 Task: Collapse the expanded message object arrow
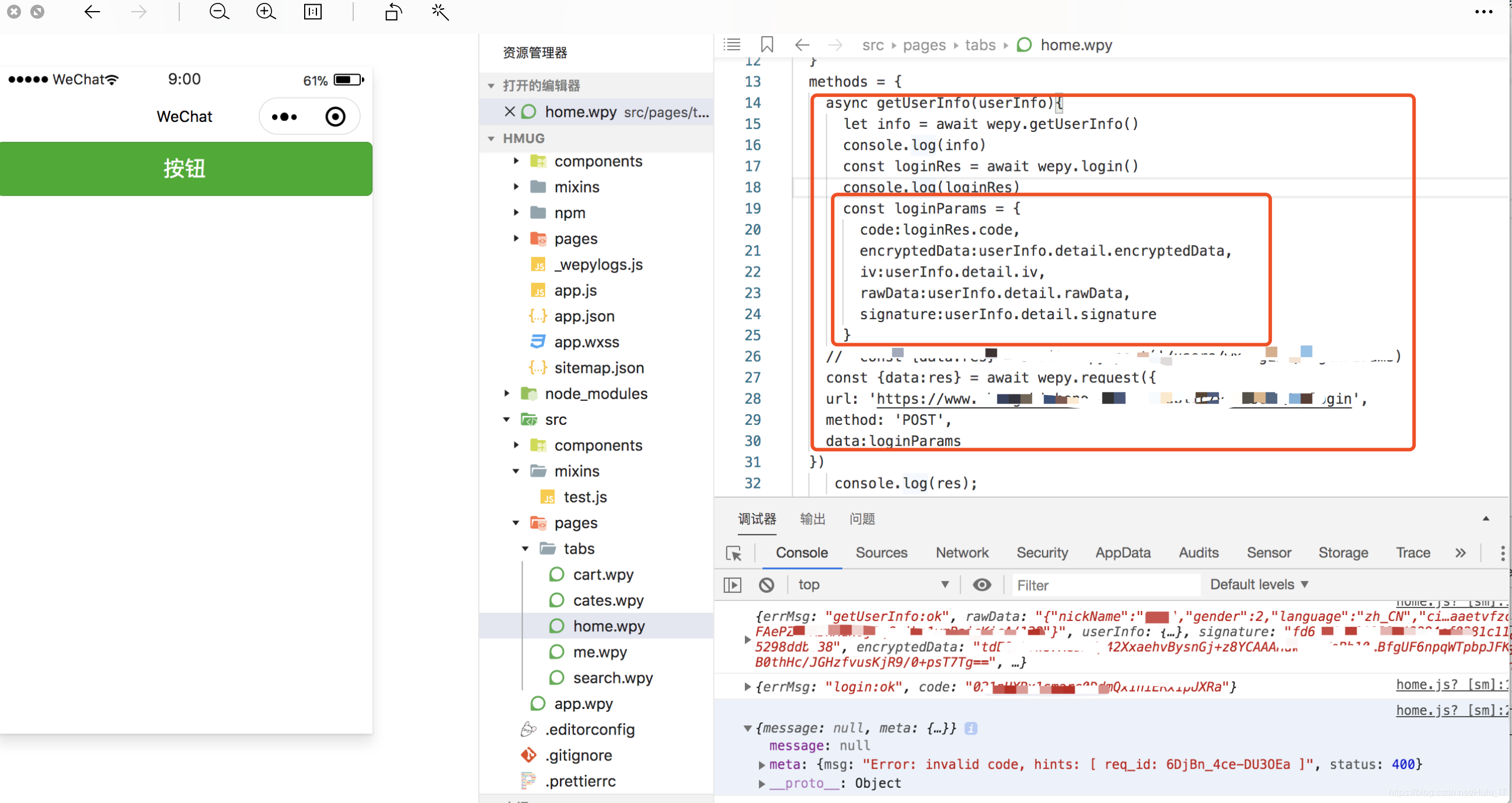click(747, 728)
